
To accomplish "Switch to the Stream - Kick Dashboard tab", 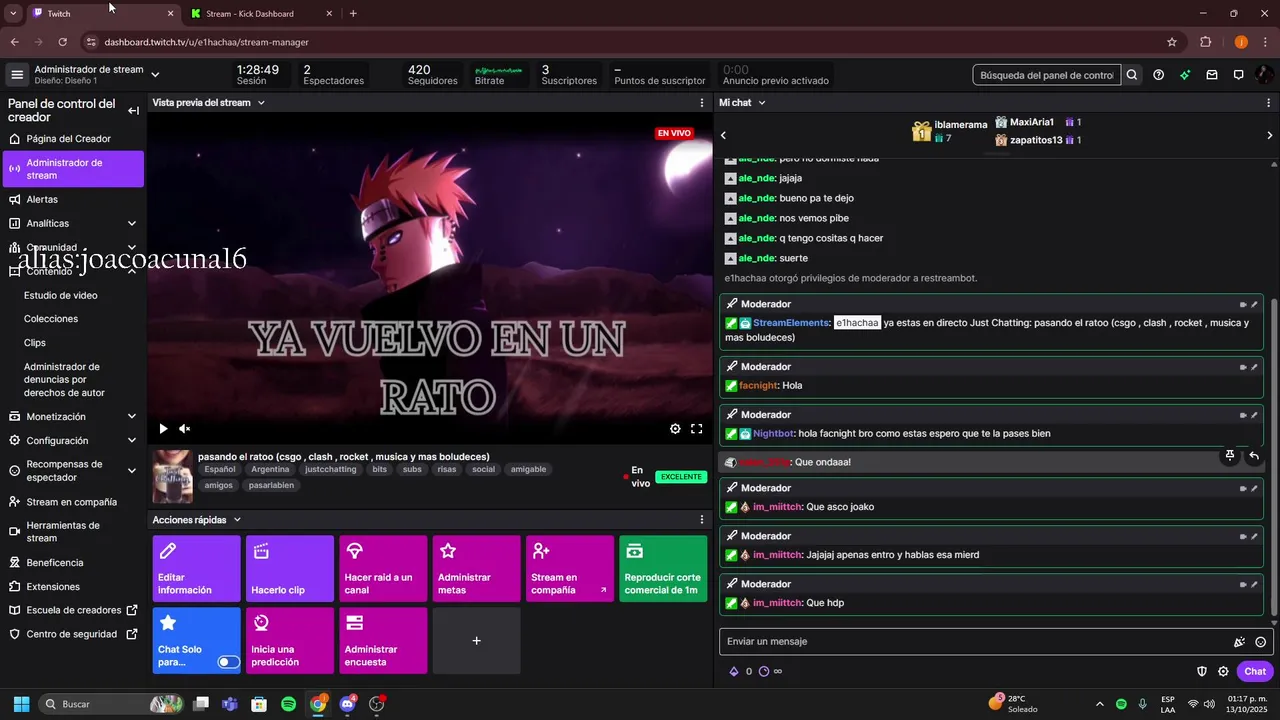I will pyautogui.click(x=262, y=14).
